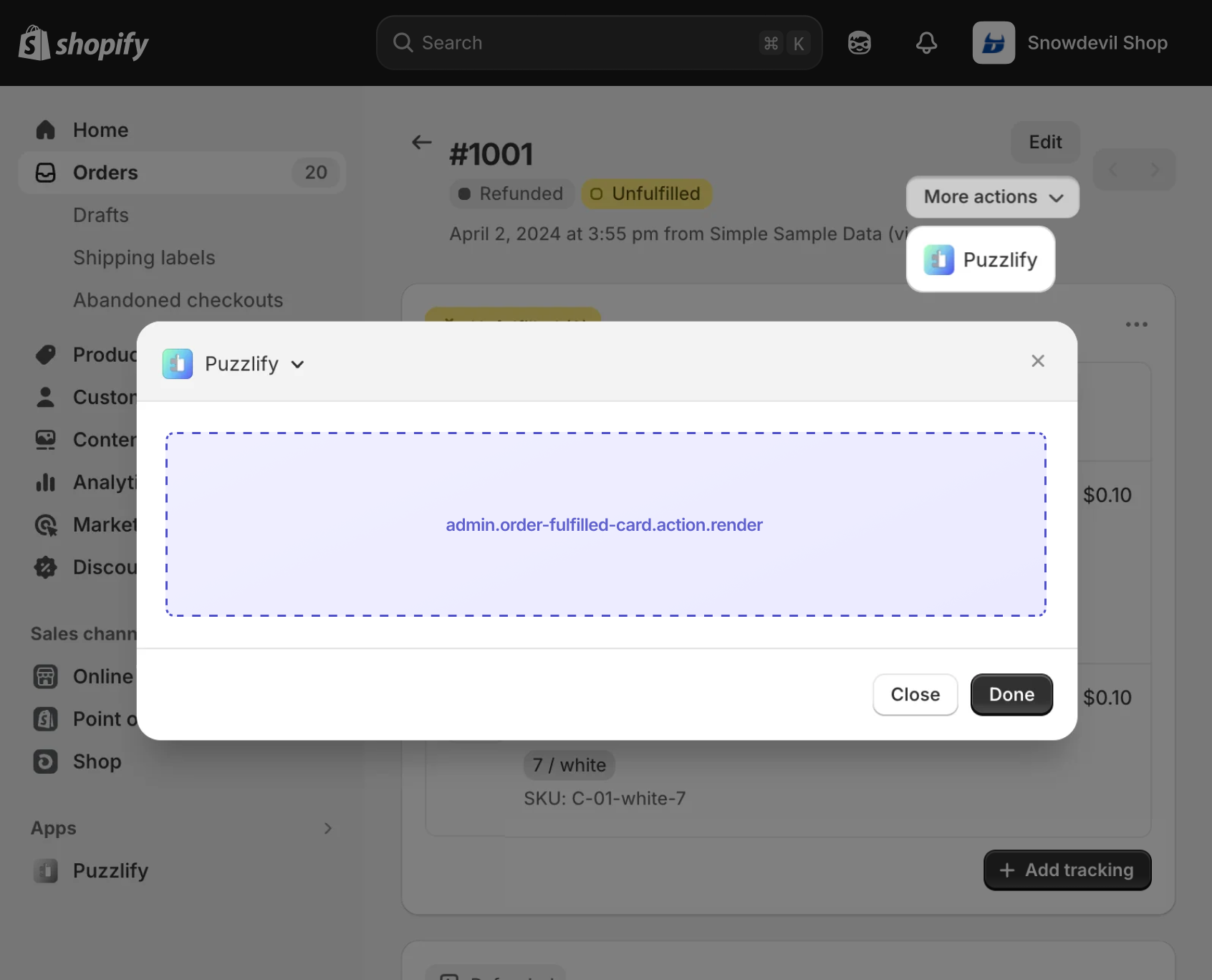Click the Snowdevil Shop avatar icon
1212x980 pixels.
pos(994,43)
